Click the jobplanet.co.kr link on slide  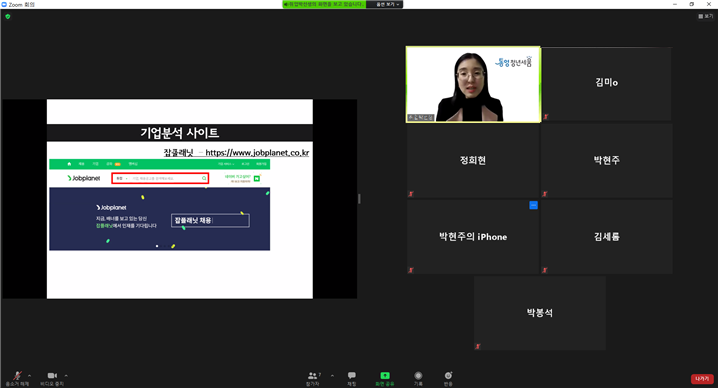tap(257, 153)
